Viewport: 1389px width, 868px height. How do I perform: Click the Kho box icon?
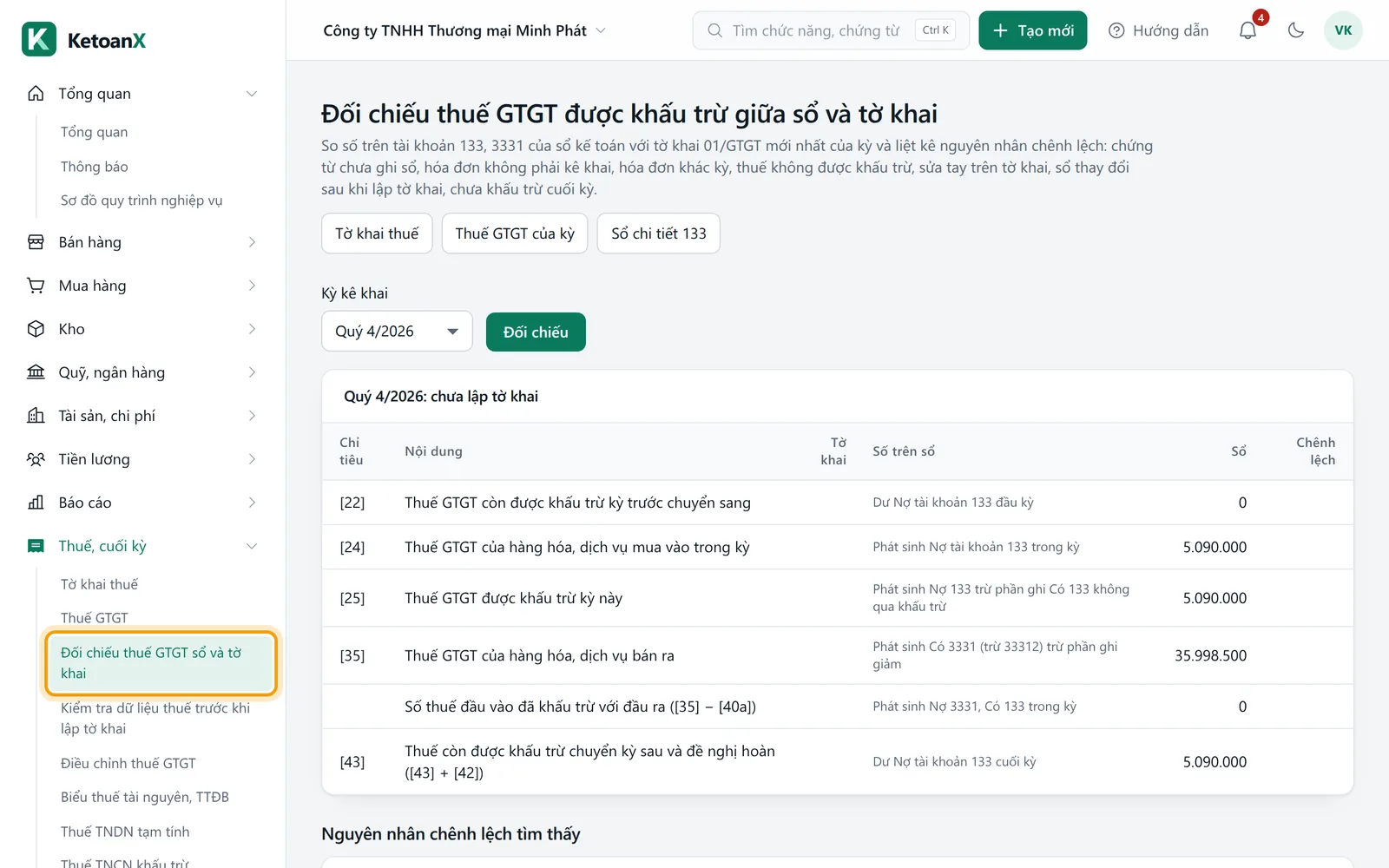point(36,329)
